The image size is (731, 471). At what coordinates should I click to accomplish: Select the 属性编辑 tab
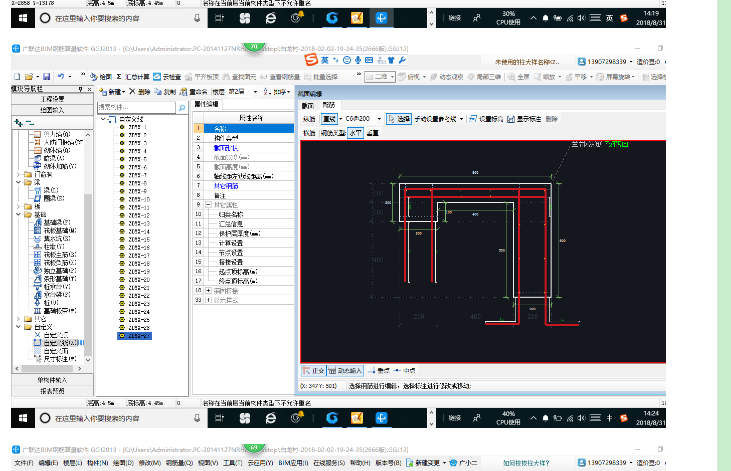206,104
